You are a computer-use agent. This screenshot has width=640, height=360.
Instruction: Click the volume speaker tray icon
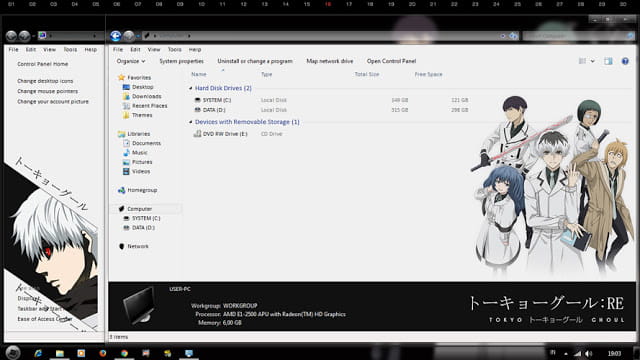[x=588, y=353]
